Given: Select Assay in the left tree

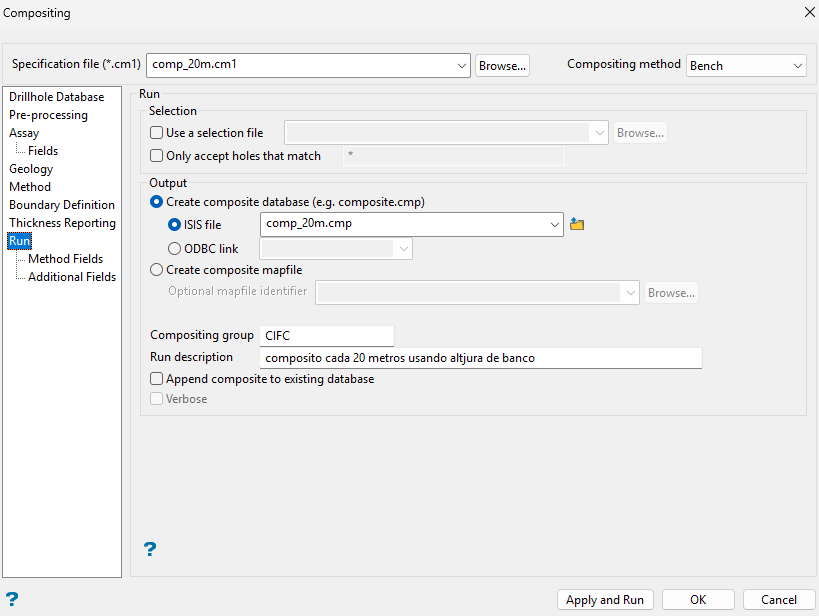Looking at the screenshot, I should (x=24, y=133).
